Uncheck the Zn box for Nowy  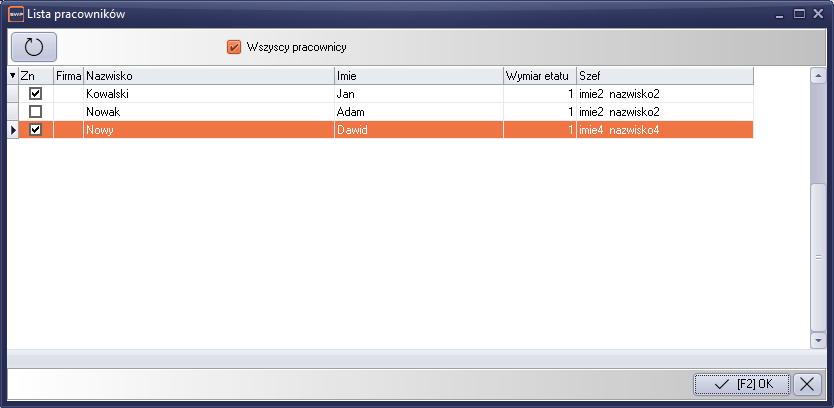coord(36,130)
